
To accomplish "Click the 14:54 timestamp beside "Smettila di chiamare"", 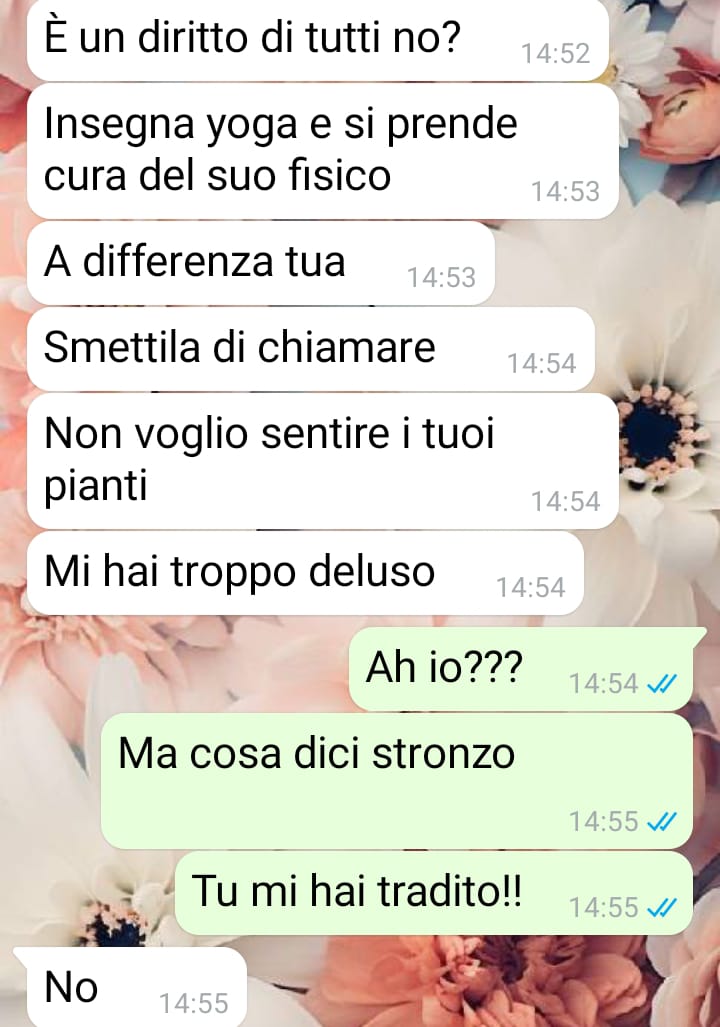I will pyautogui.click(x=542, y=364).
